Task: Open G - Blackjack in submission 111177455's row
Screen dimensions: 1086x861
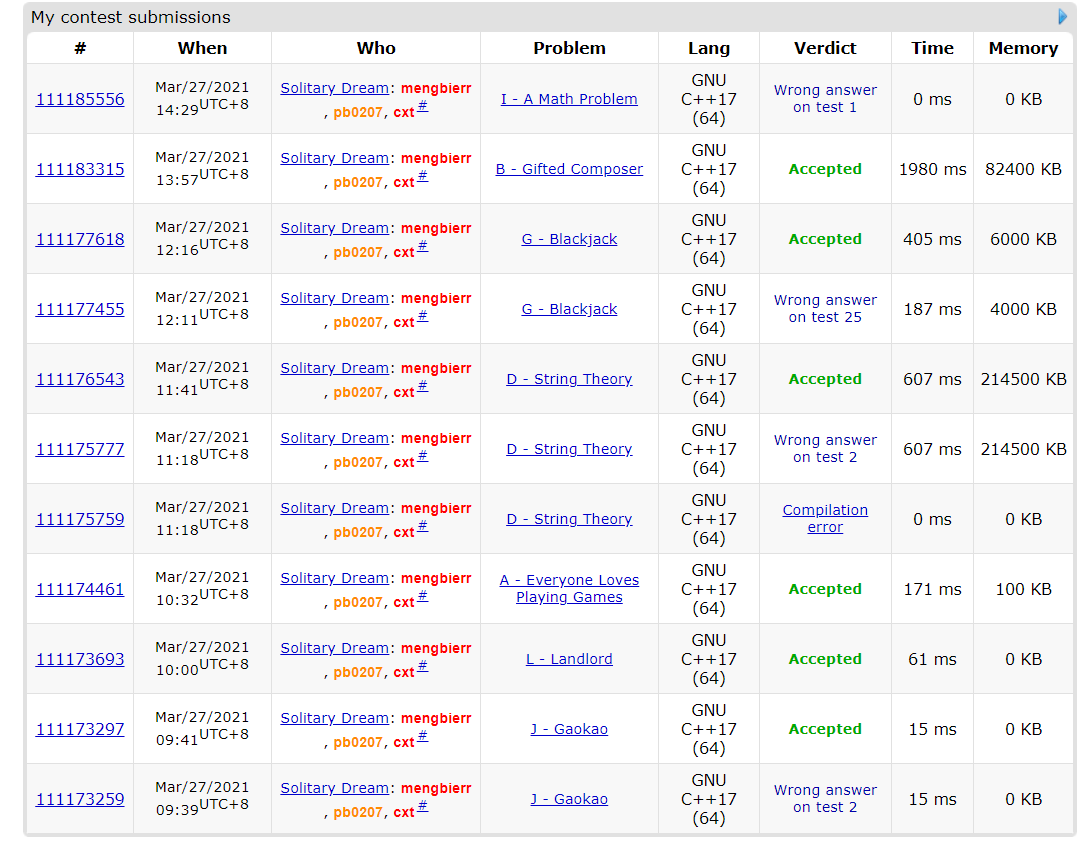Action: [569, 309]
